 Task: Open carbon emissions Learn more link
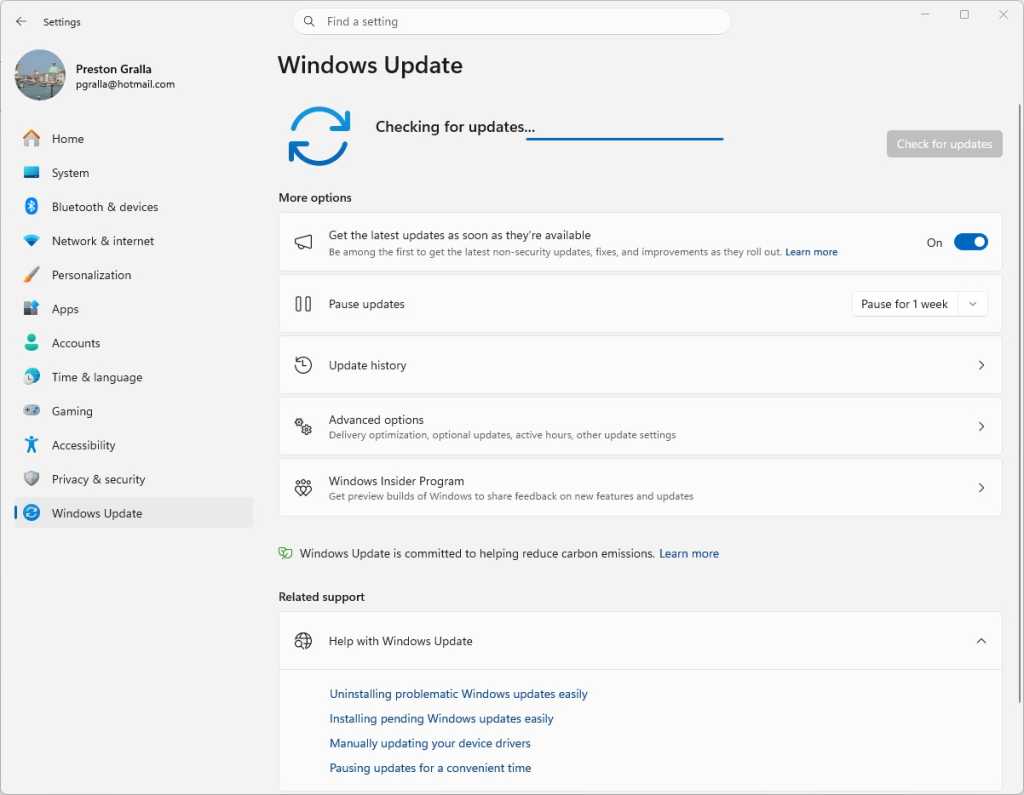point(689,553)
